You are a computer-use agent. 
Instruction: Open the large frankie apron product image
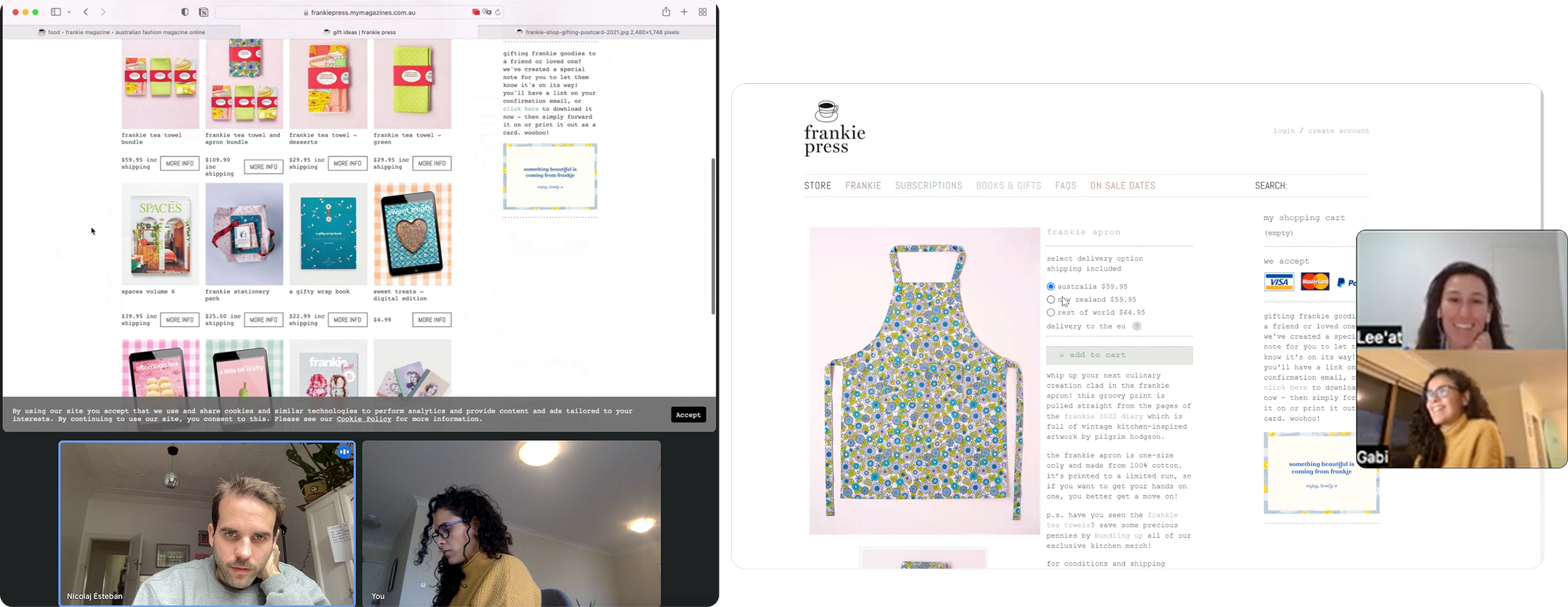coord(924,381)
